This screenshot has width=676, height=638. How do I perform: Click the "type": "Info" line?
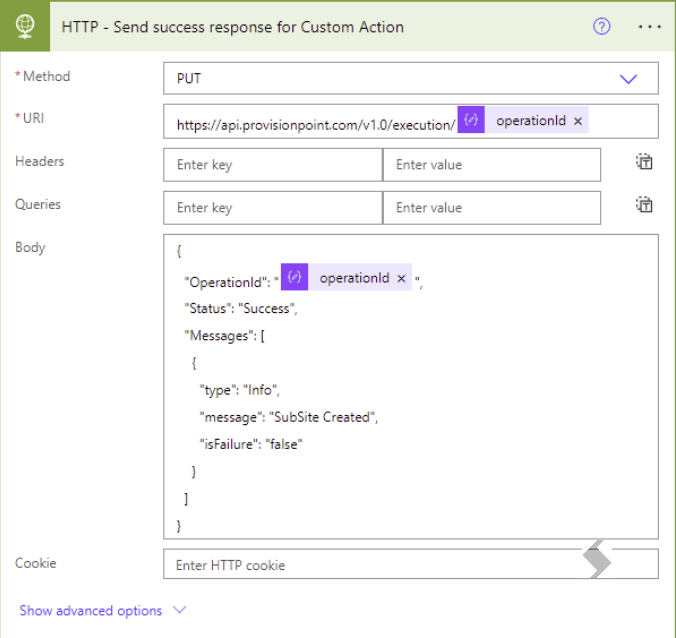point(239,390)
